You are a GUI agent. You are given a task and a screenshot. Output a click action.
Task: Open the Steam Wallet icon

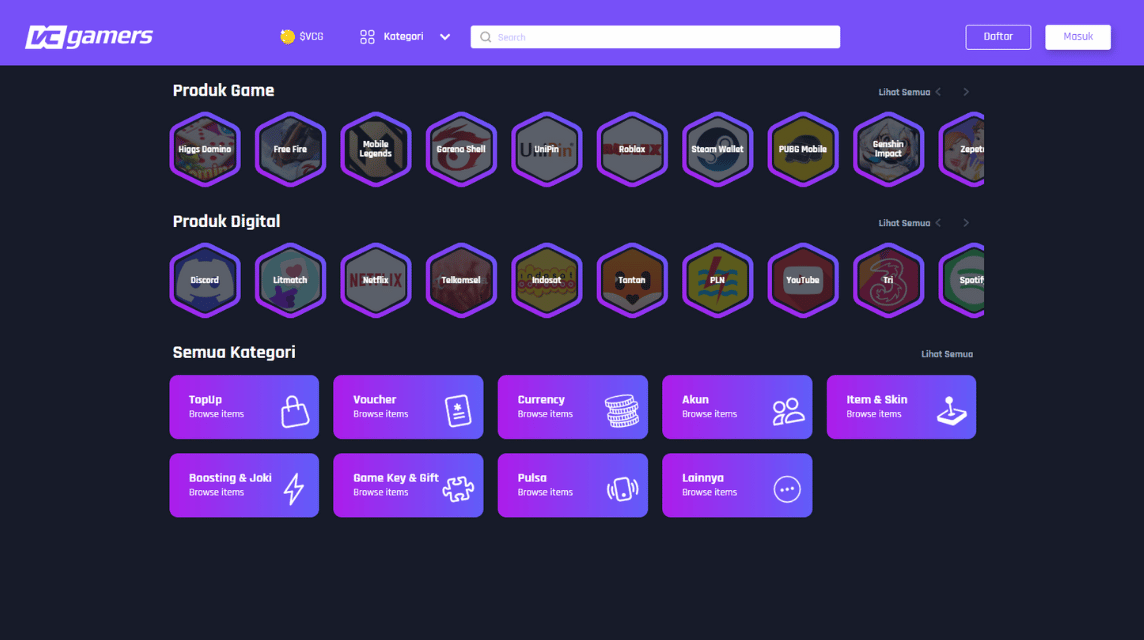click(717, 150)
